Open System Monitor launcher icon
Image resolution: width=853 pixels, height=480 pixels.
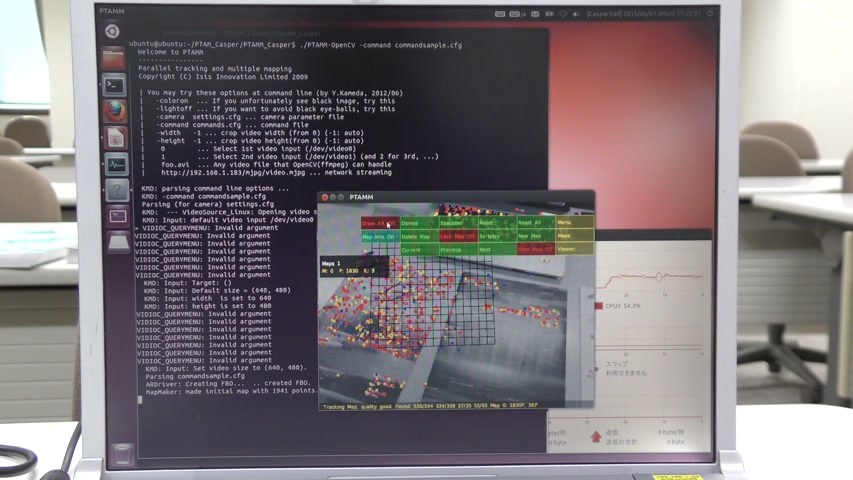(116, 164)
